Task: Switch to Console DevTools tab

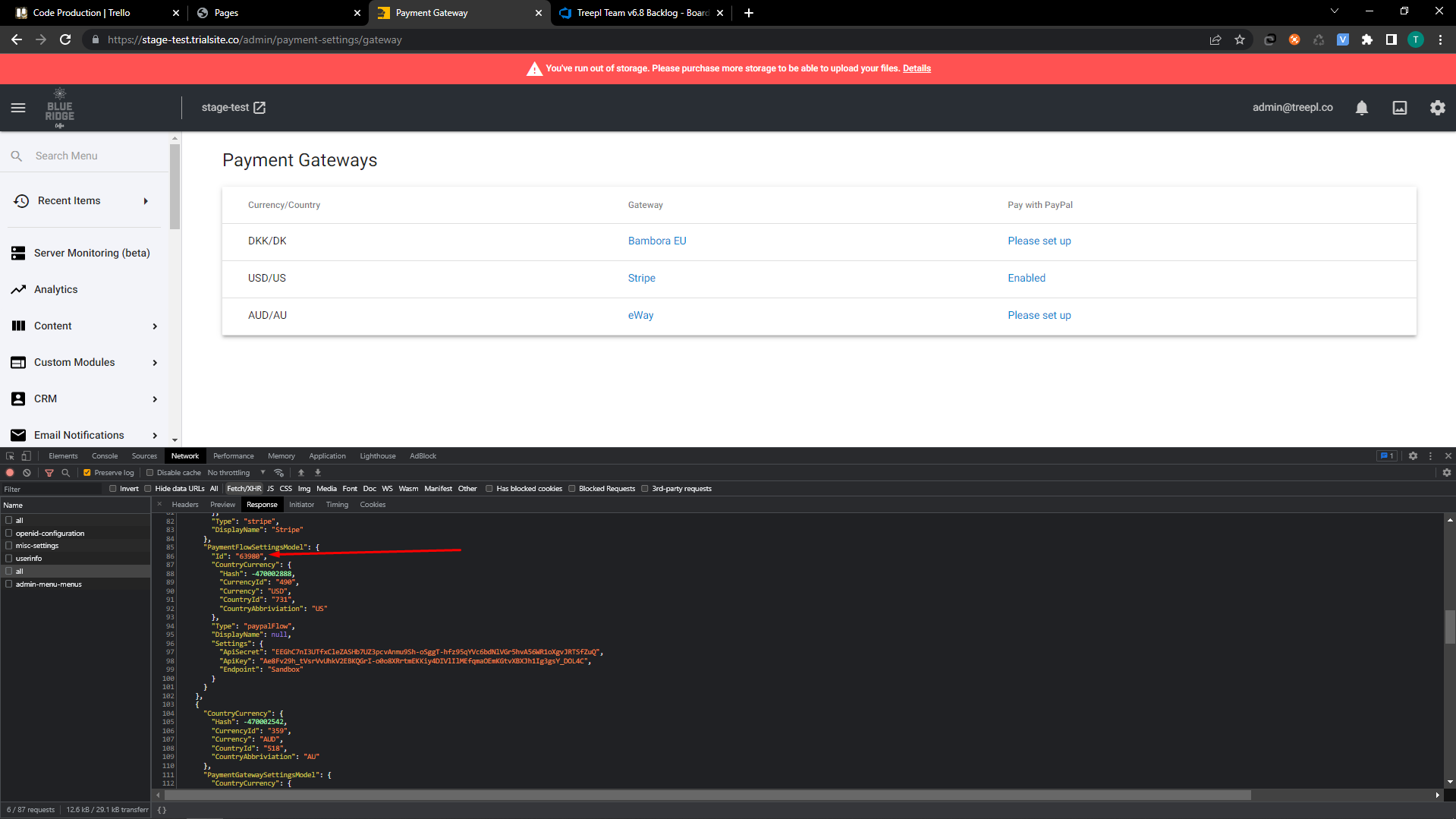Action: coord(105,456)
